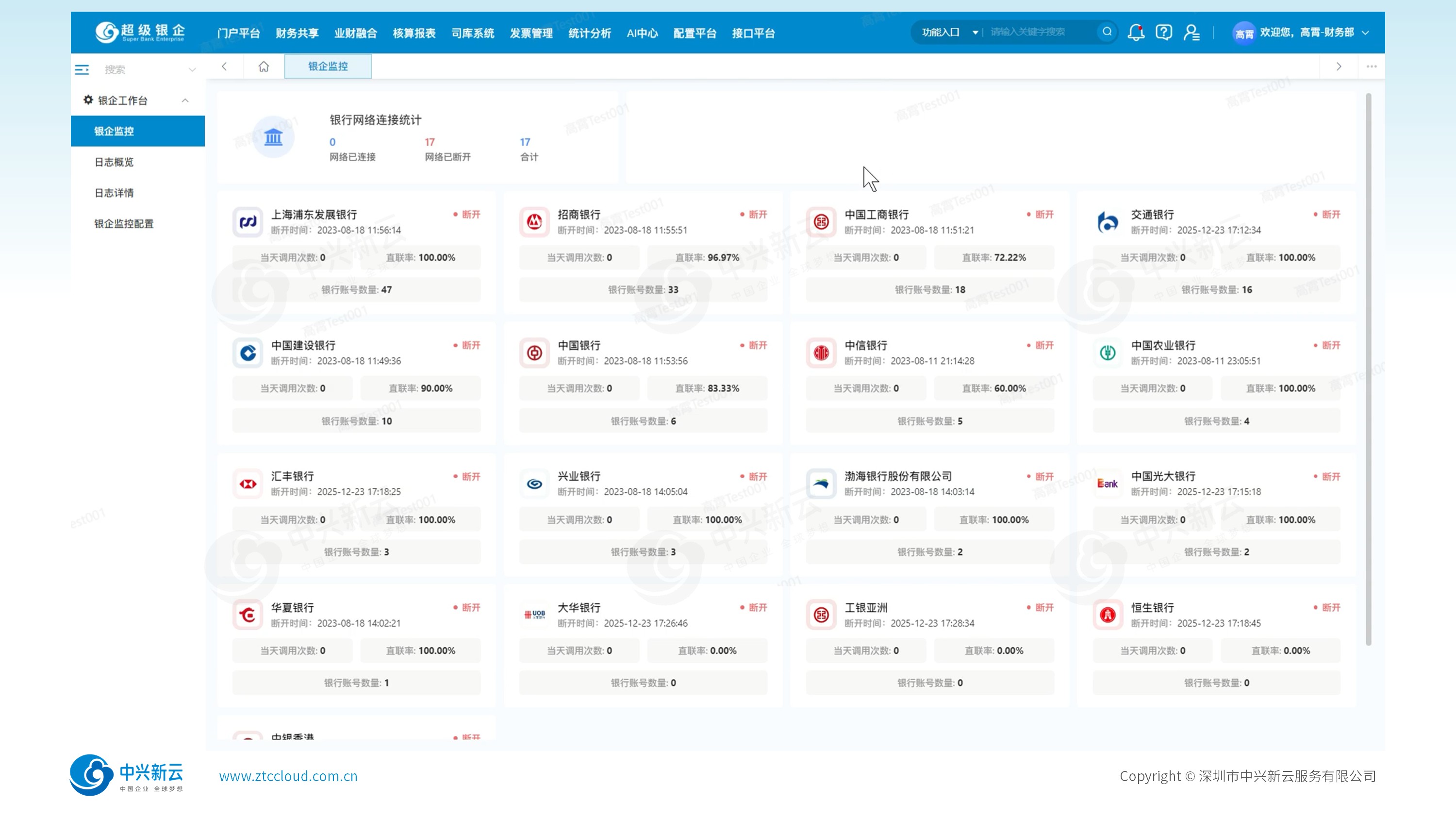Open the notifications bell icon
Screen dimensions: 1456x819
pyautogui.click(x=1136, y=32)
